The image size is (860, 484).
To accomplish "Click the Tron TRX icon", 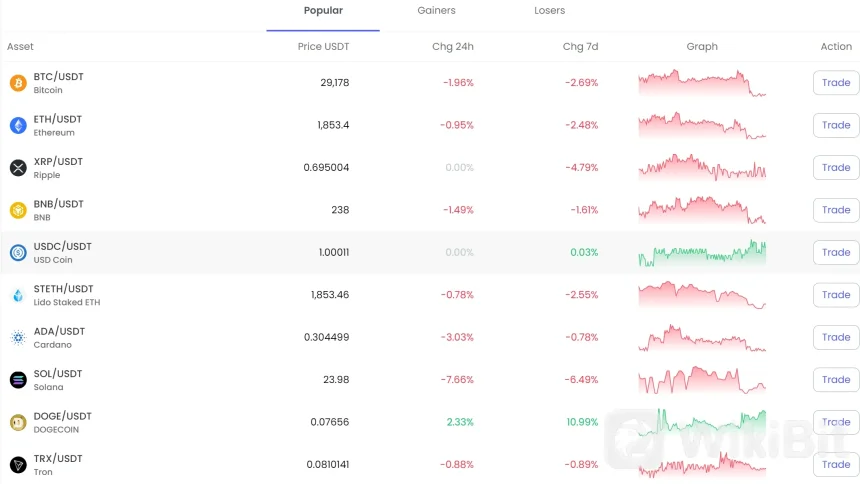I will point(18,465).
